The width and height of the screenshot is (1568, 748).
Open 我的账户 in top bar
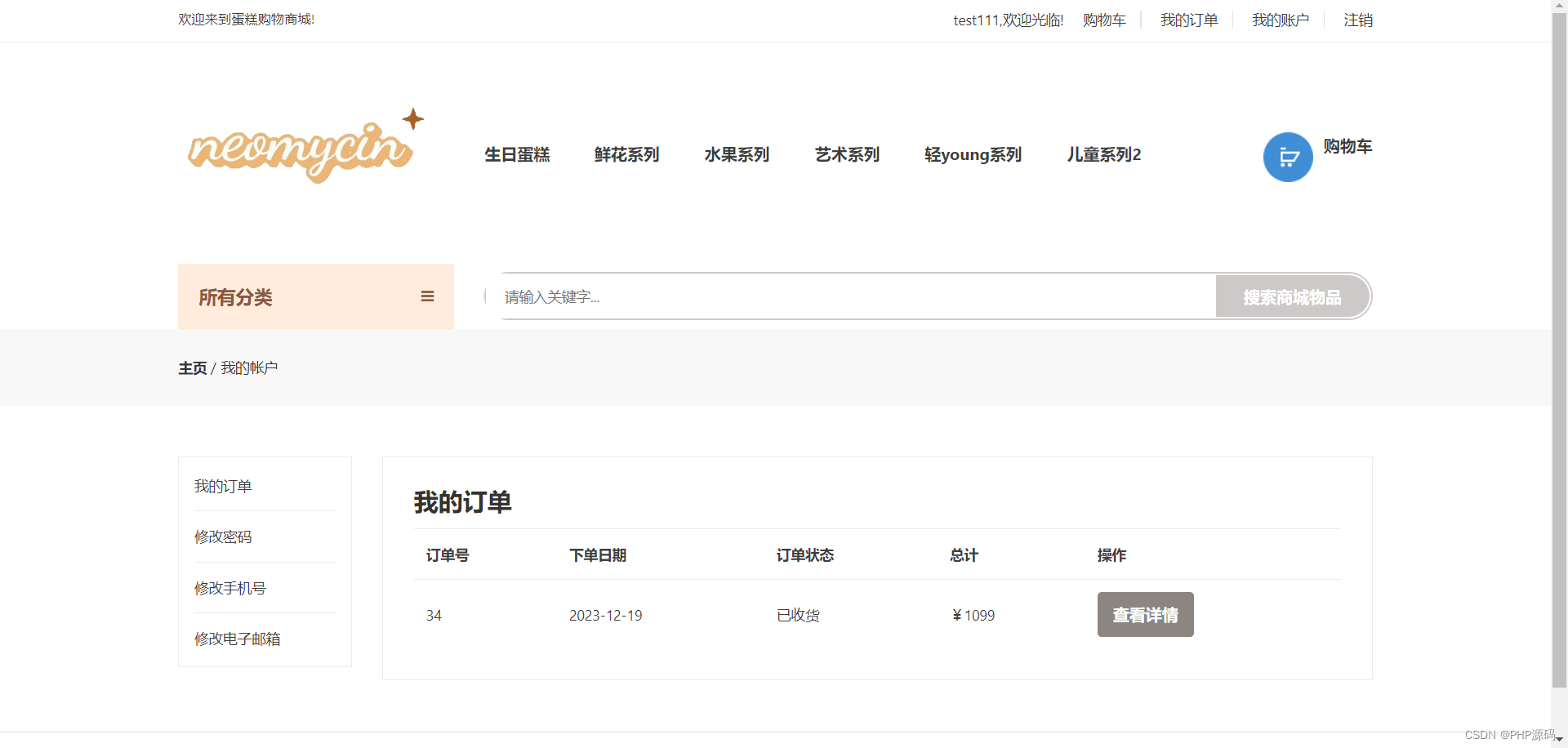click(1281, 20)
